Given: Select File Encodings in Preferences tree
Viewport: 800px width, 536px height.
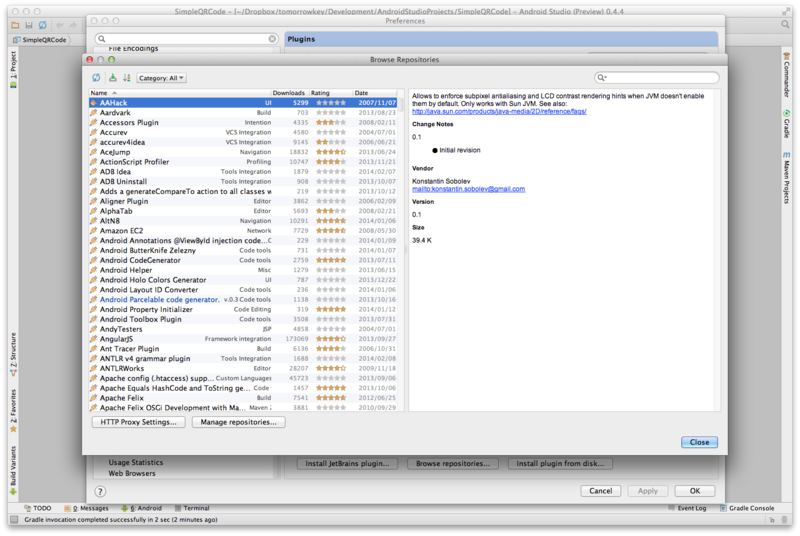Looking at the screenshot, I should click(133, 48).
